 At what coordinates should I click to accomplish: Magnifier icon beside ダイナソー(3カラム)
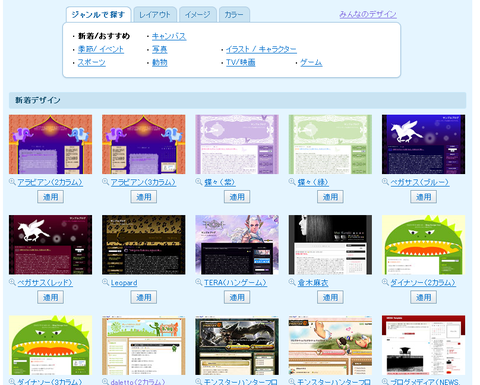[x=12, y=382]
